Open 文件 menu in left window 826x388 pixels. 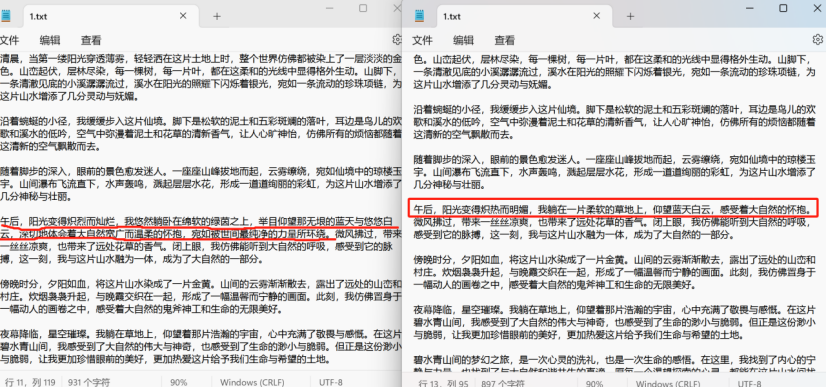pos(9,41)
